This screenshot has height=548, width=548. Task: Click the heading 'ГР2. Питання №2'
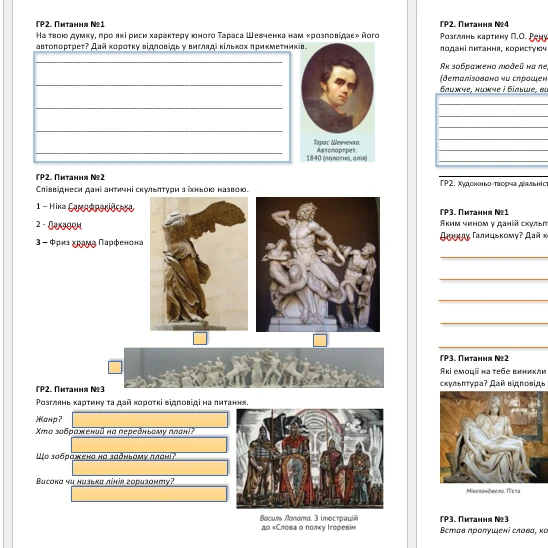tap(70, 177)
